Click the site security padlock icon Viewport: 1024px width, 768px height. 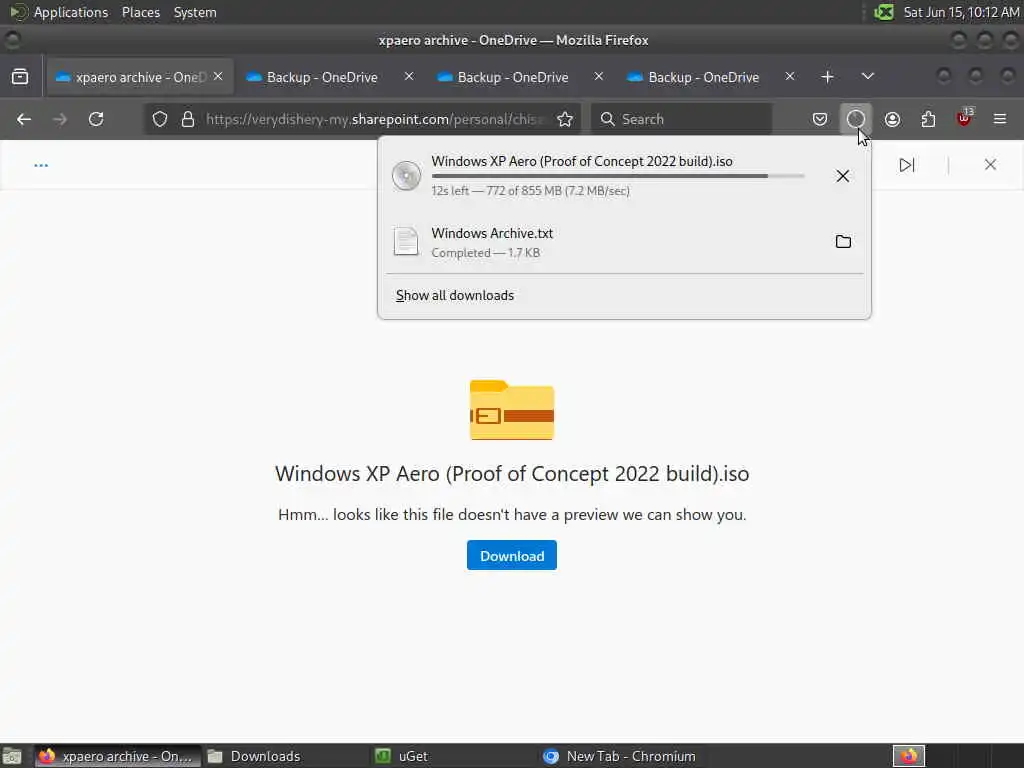click(x=188, y=119)
